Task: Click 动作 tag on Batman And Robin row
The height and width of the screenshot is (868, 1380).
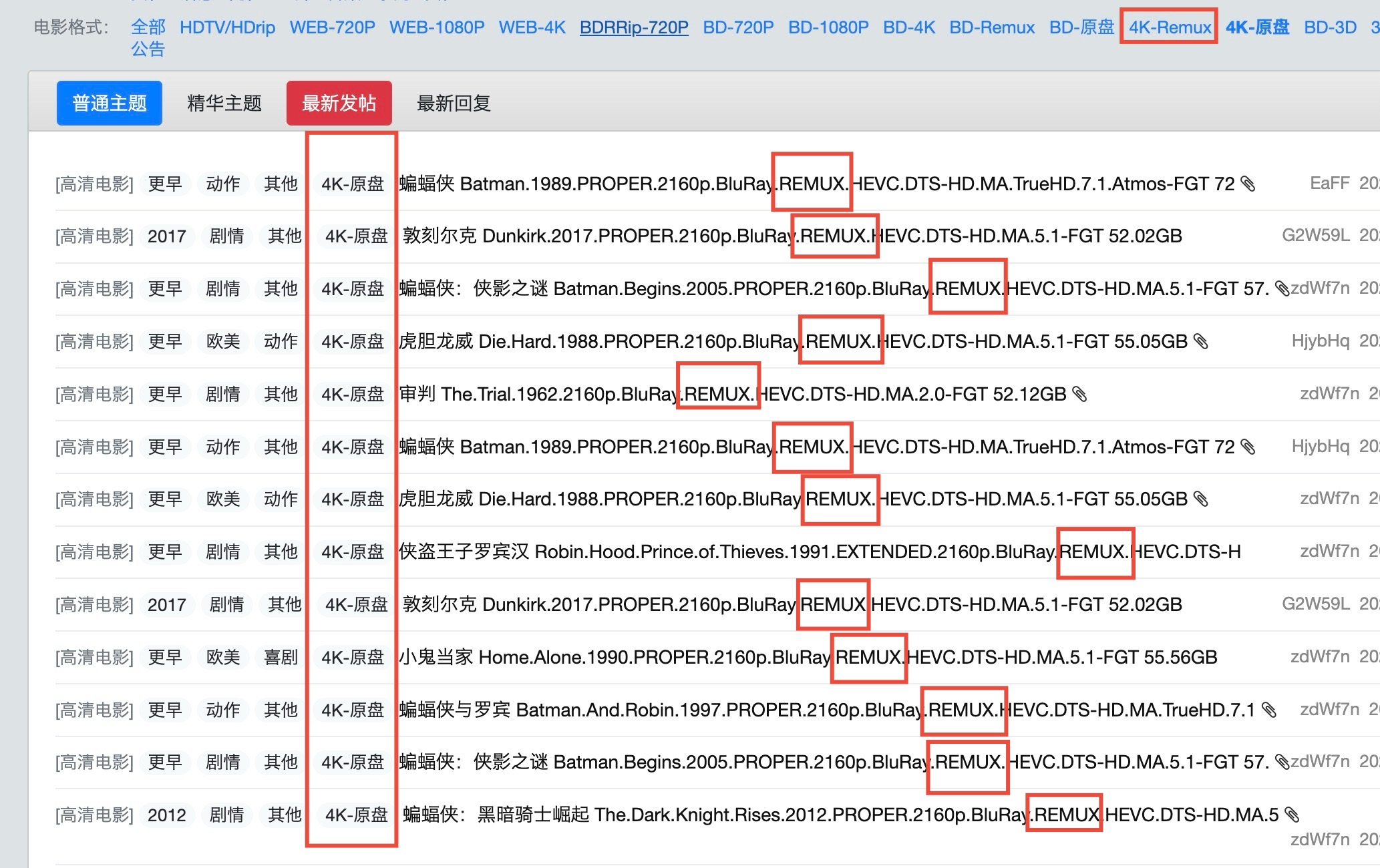Action: pyautogui.click(x=223, y=710)
